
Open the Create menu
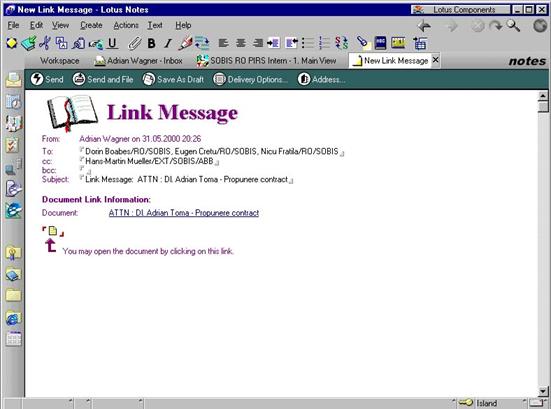[x=91, y=25]
